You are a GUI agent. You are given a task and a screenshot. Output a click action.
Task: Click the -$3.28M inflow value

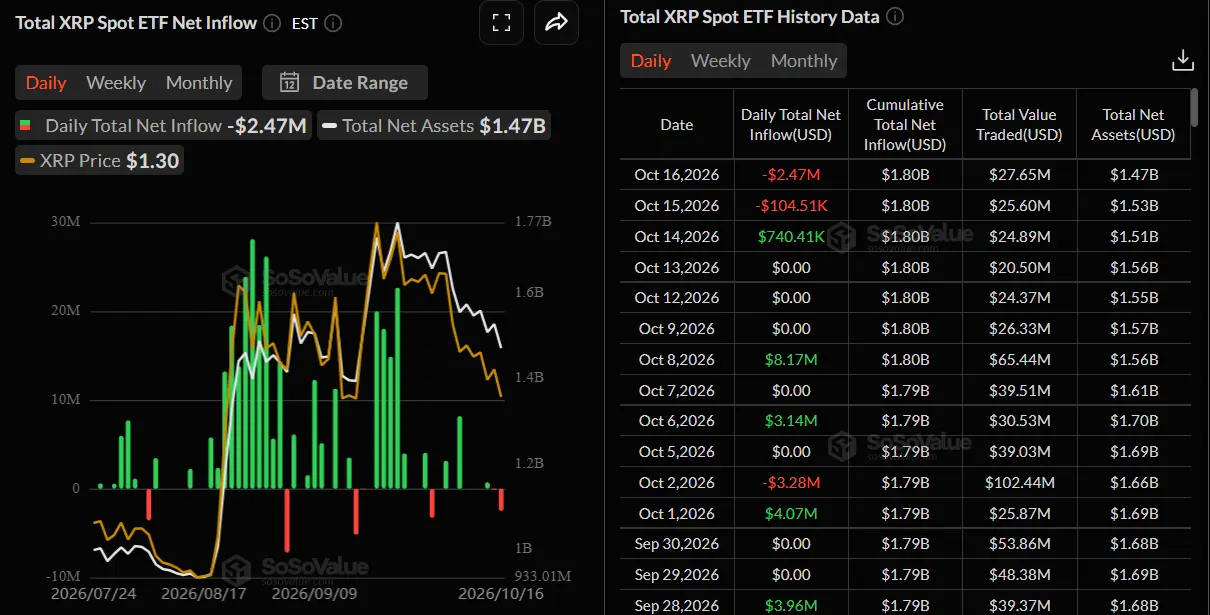point(791,483)
